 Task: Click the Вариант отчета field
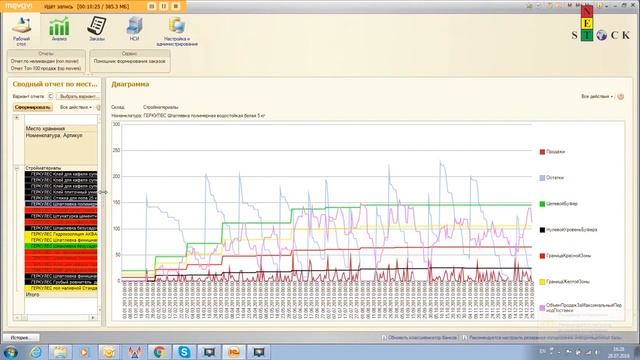pyautogui.click(x=51, y=96)
